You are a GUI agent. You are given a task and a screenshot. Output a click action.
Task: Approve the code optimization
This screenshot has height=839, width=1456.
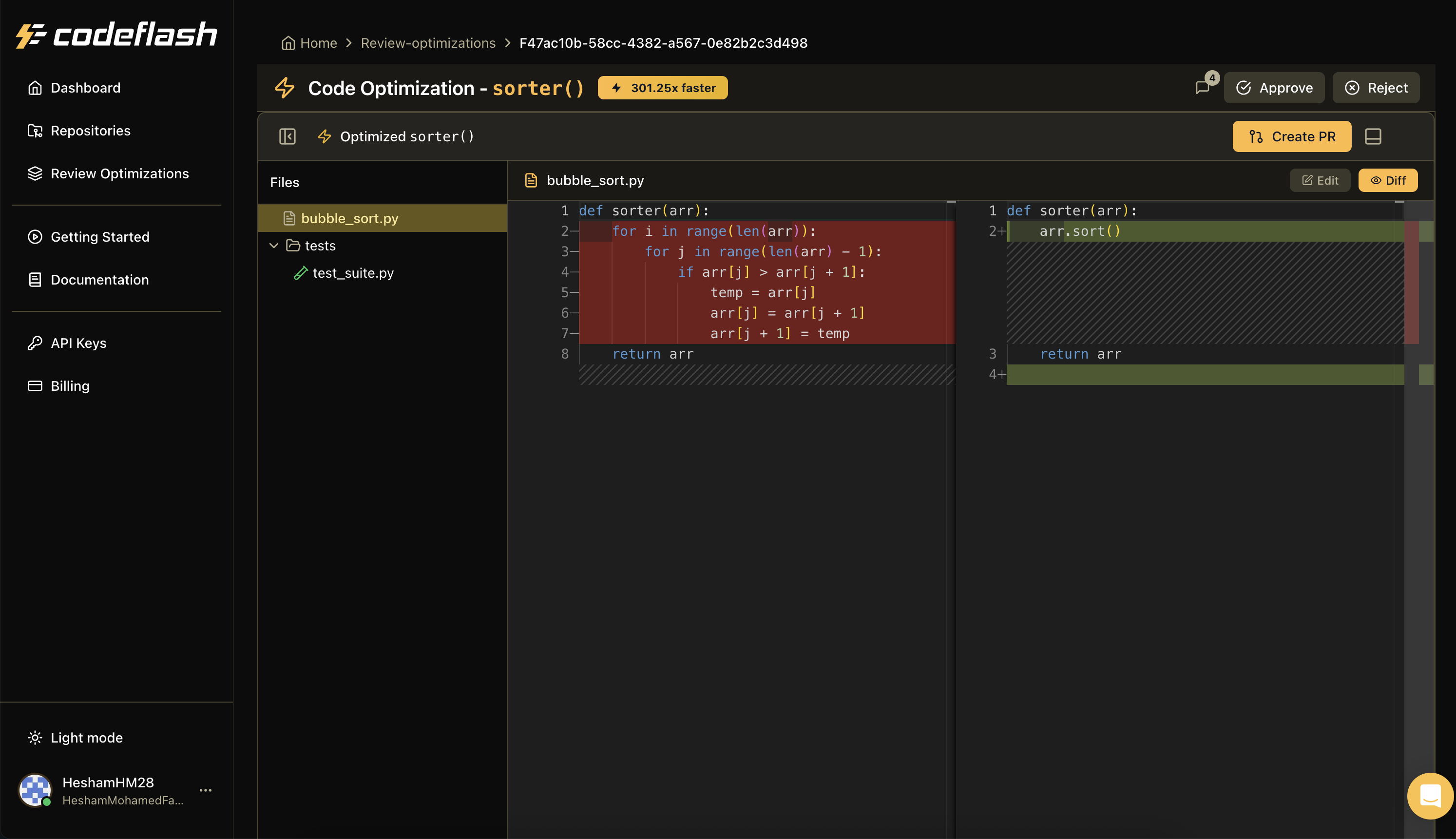click(1274, 88)
